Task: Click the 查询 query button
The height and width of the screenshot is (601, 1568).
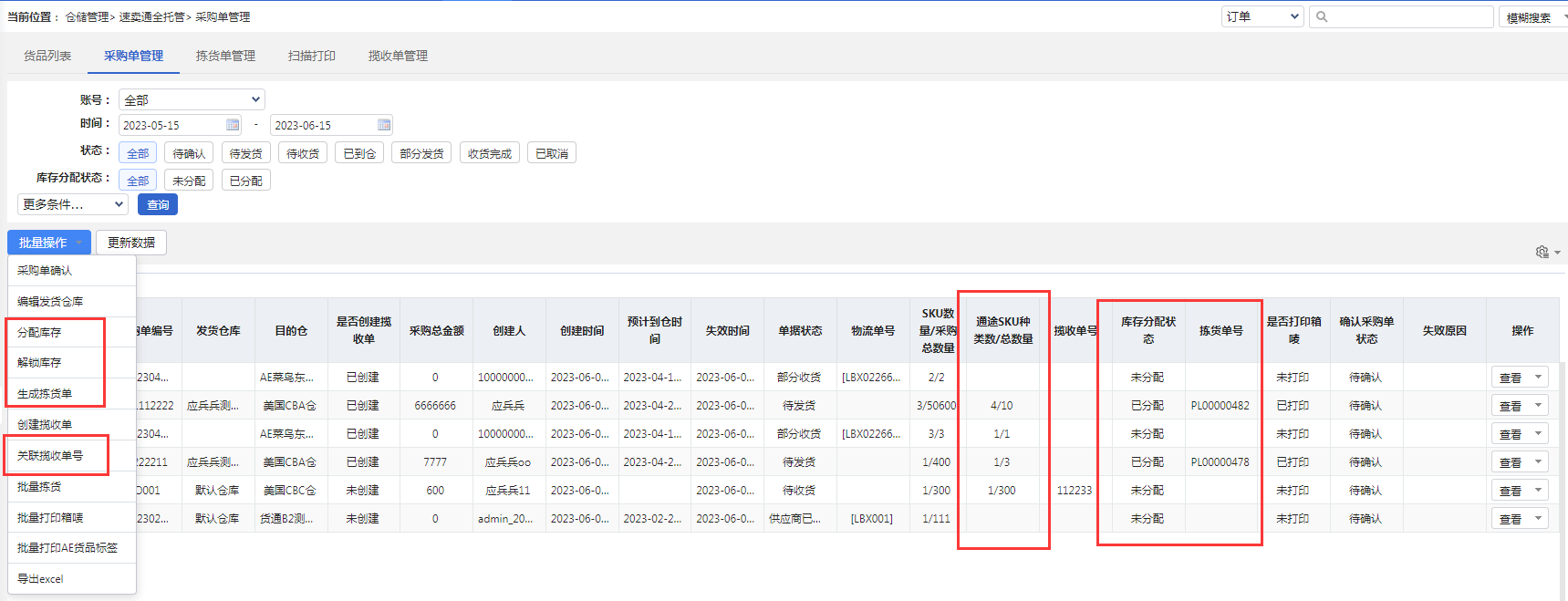Action: coord(158,204)
